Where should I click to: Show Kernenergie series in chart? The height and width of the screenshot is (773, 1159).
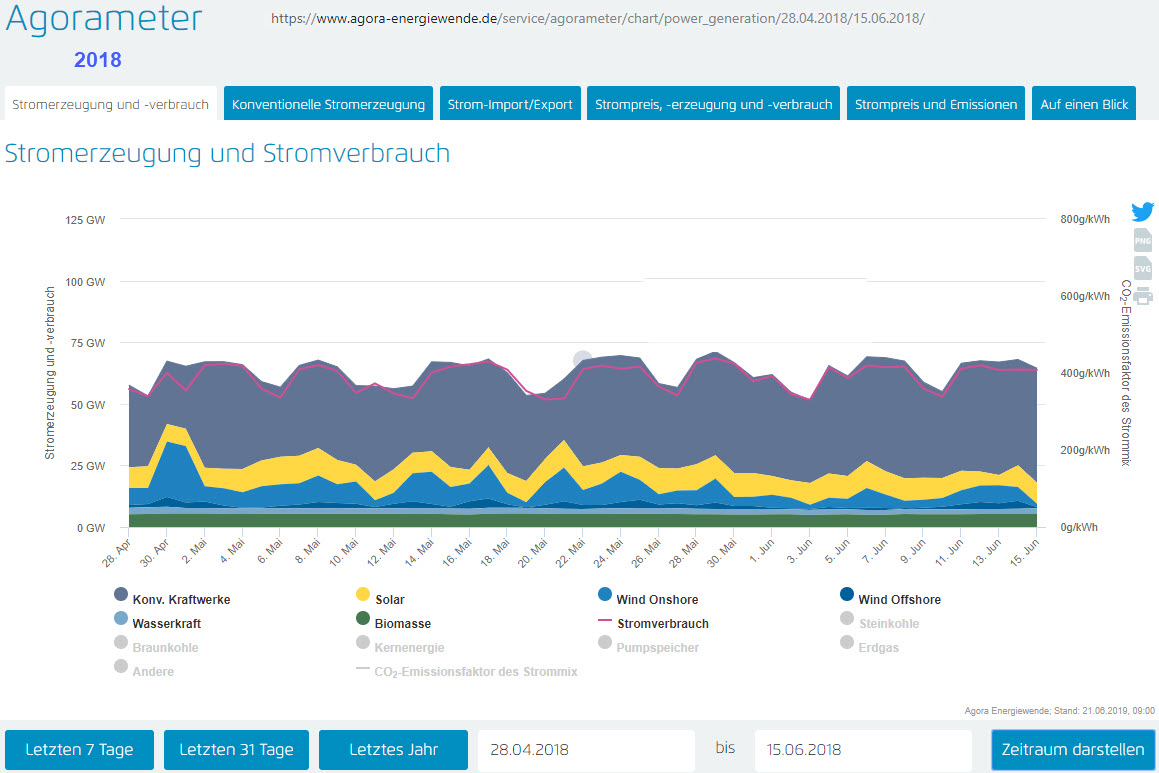(x=409, y=648)
